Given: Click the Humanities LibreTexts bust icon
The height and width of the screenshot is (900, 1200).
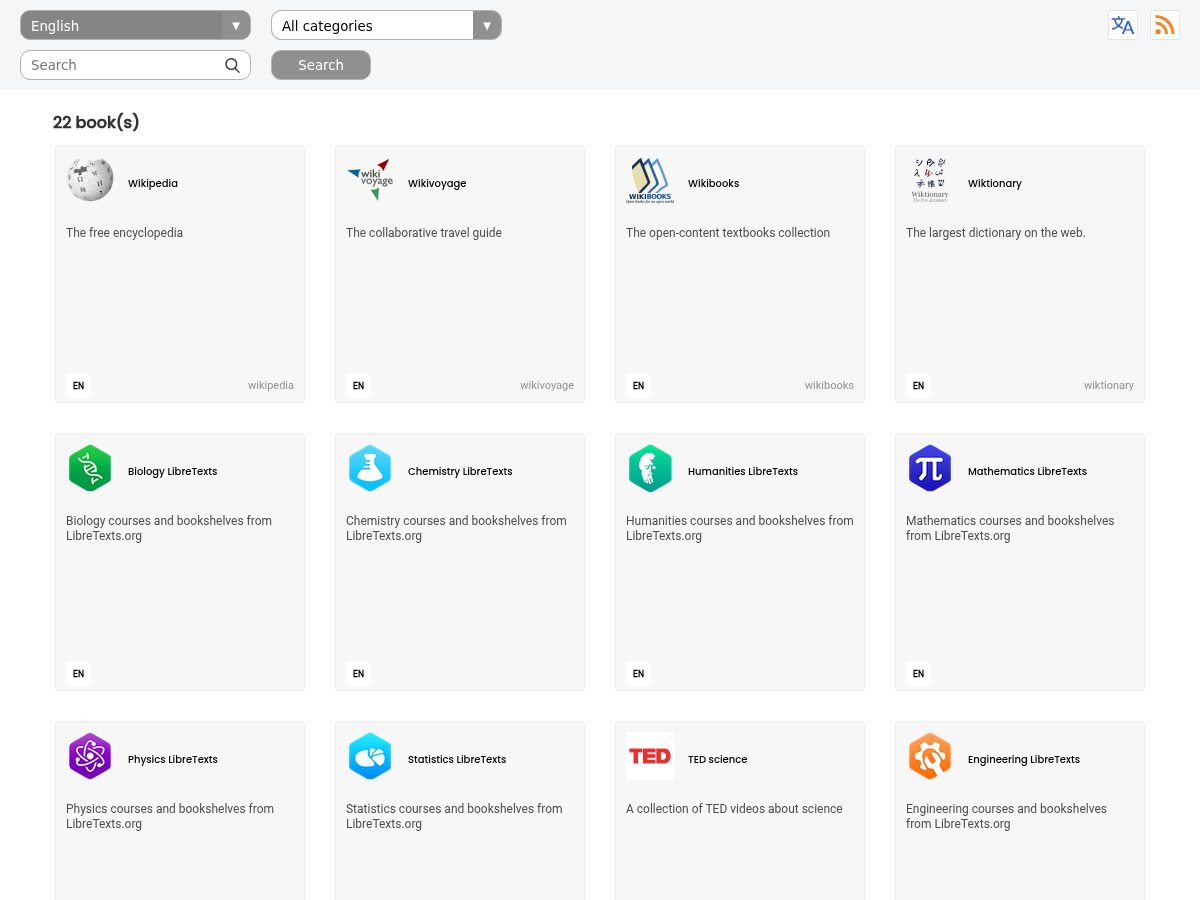Looking at the screenshot, I should click(650, 468).
